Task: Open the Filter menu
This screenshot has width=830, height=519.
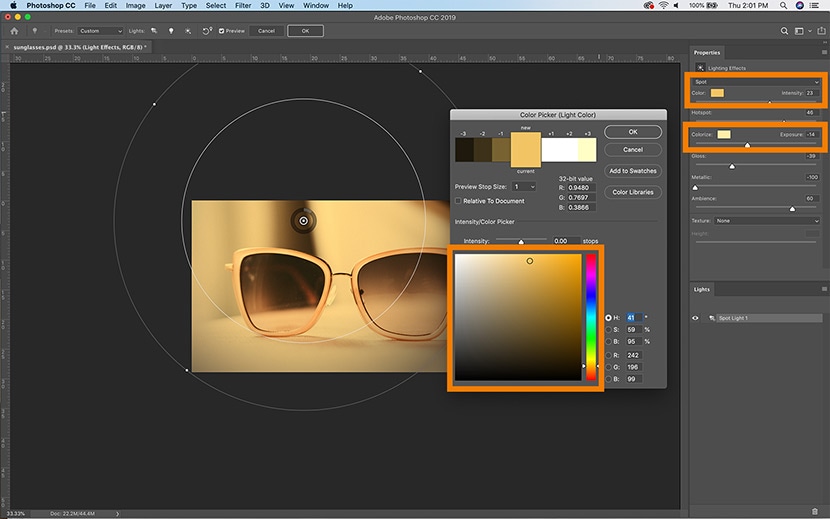Action: [243, 6]
